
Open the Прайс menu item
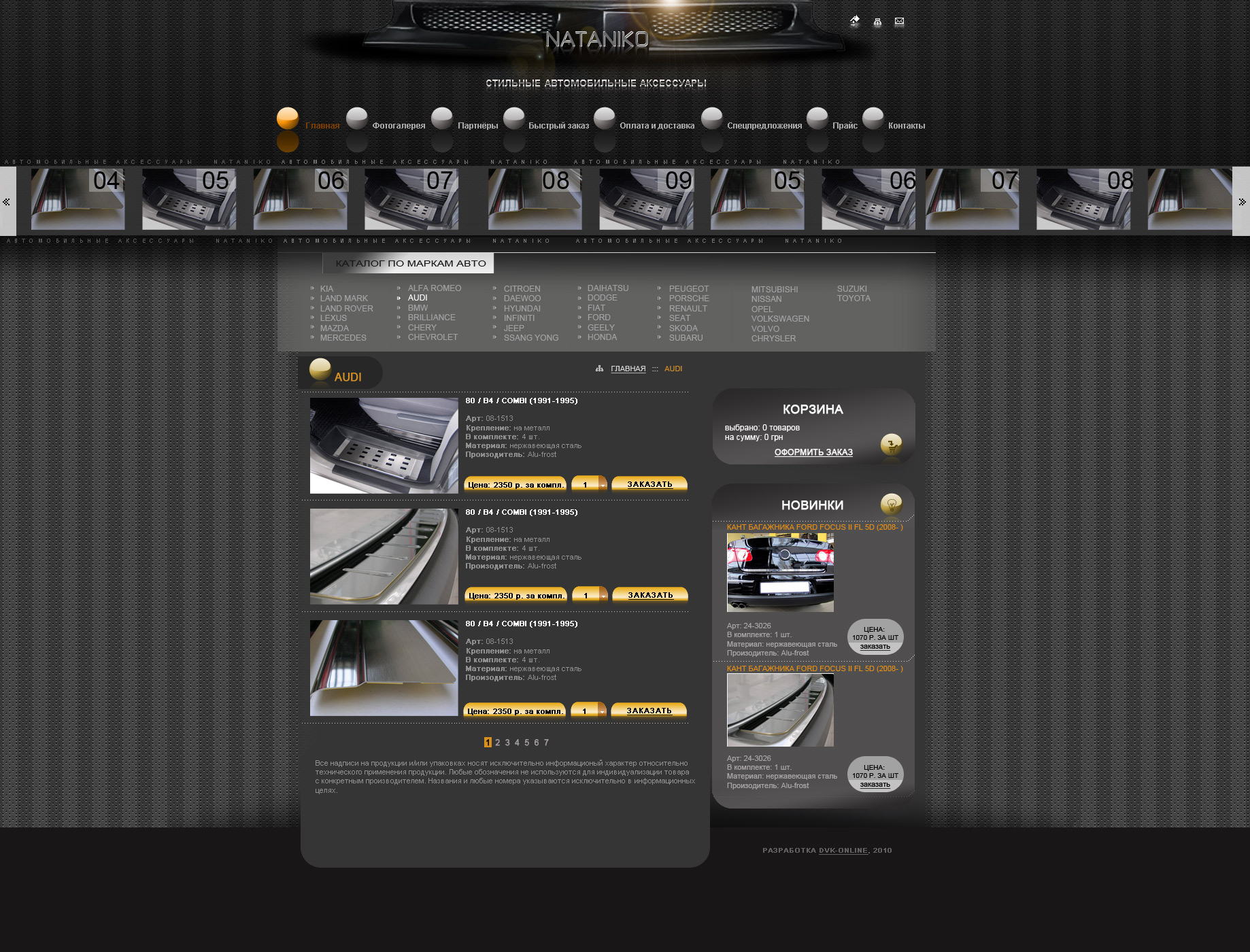click(x=845, y=126)
